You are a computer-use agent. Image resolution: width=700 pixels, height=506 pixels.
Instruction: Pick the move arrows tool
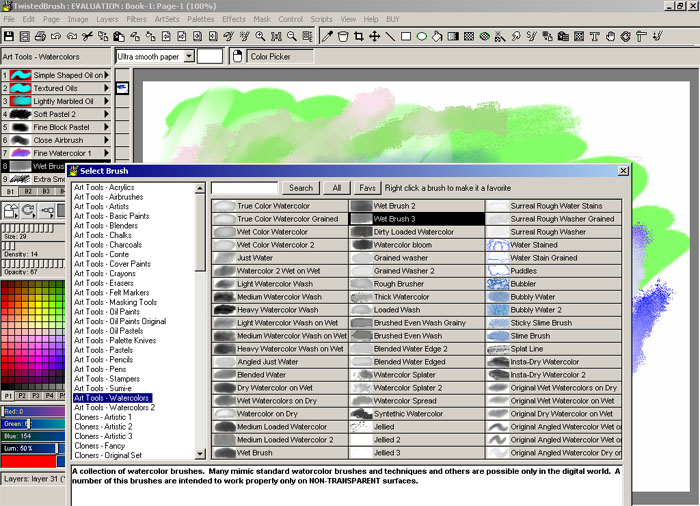[x=375, y=37]
